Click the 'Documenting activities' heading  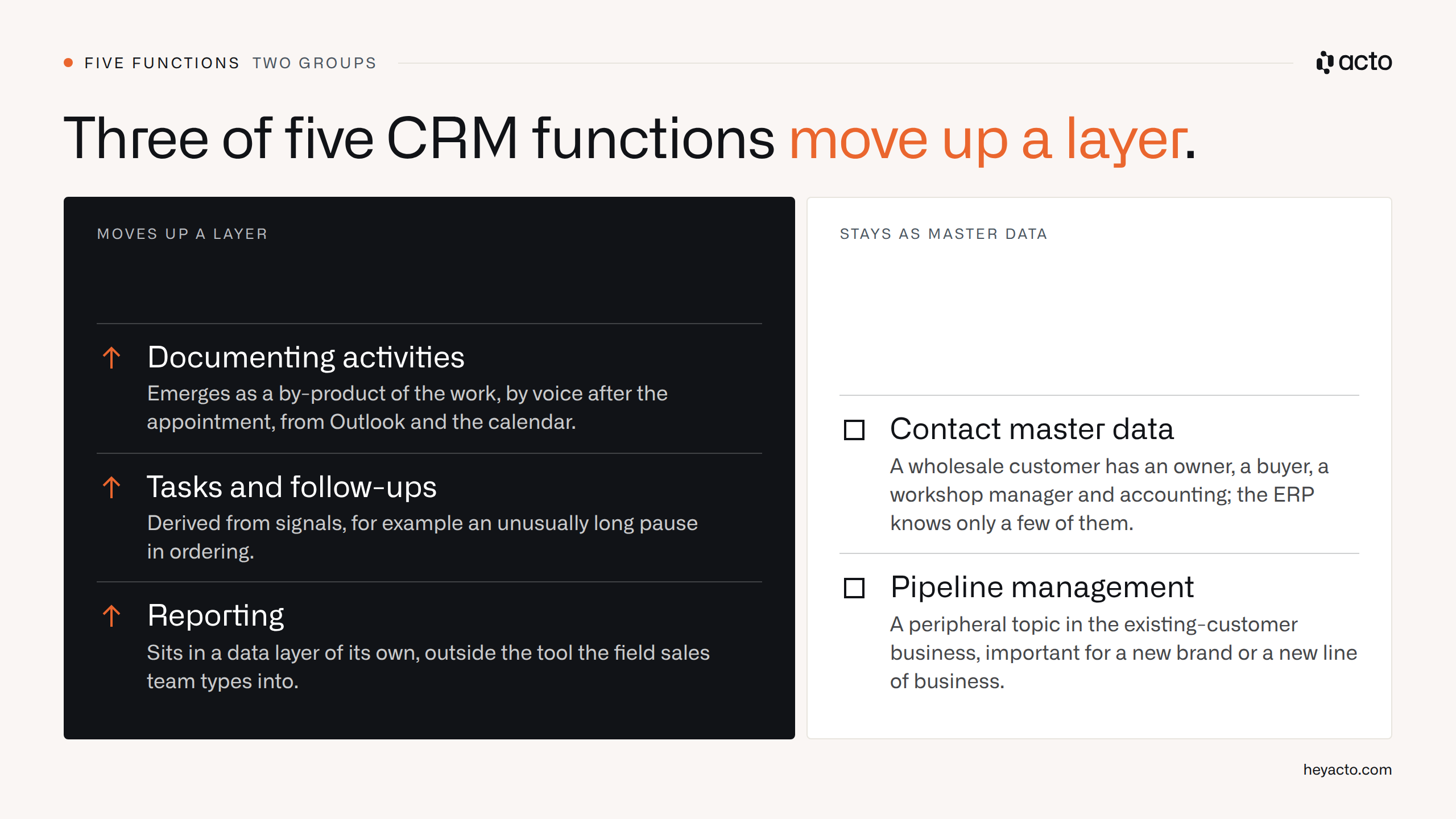click(306, 357)
